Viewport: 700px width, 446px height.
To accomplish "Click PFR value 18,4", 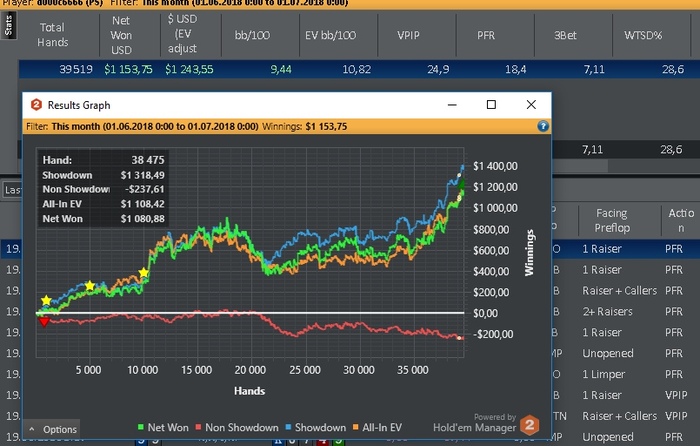I will [515, 70].
